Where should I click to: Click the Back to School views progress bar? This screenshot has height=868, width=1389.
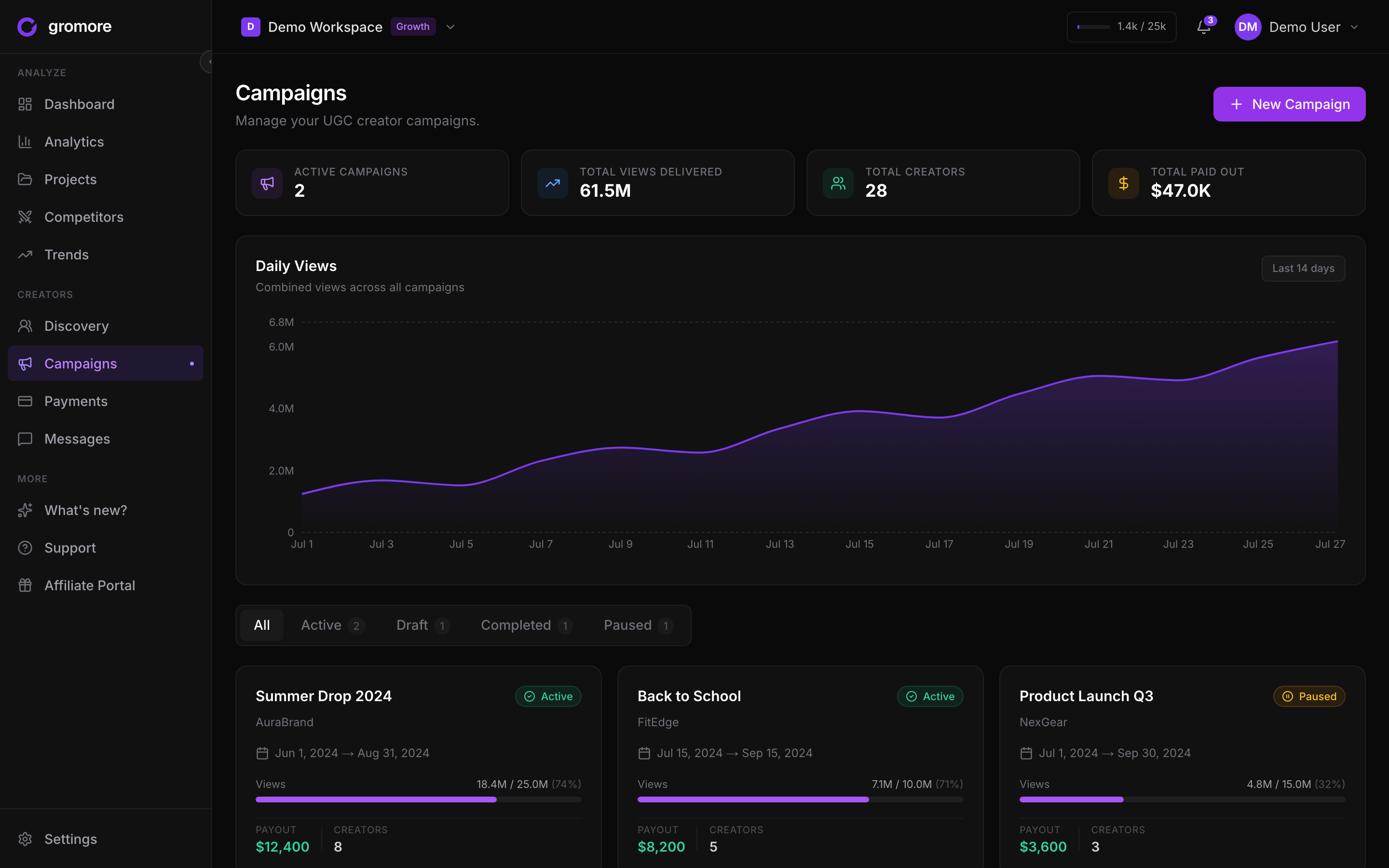click(x=800, y=799)
